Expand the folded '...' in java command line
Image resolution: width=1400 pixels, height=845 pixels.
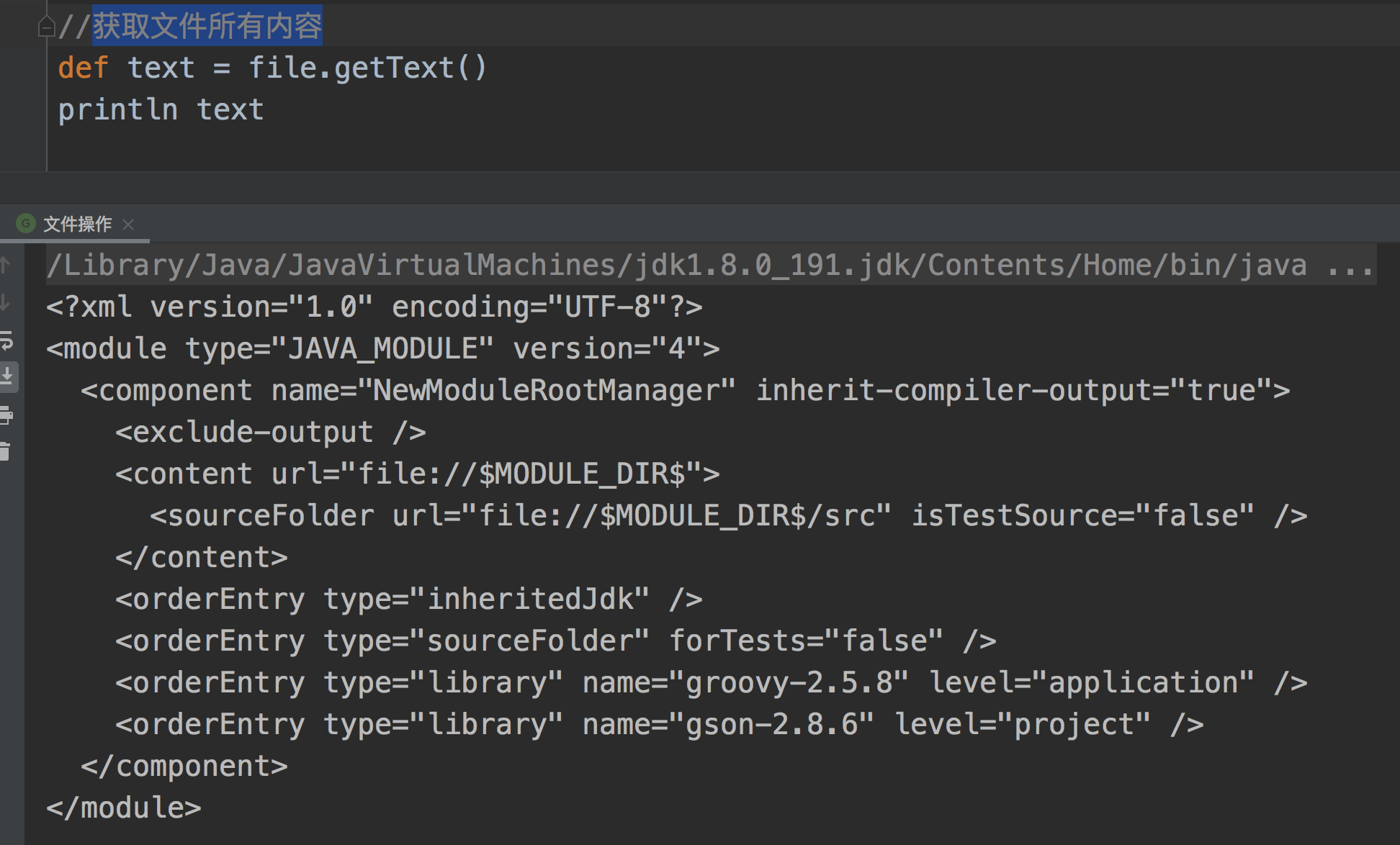tap(1350, 266)
